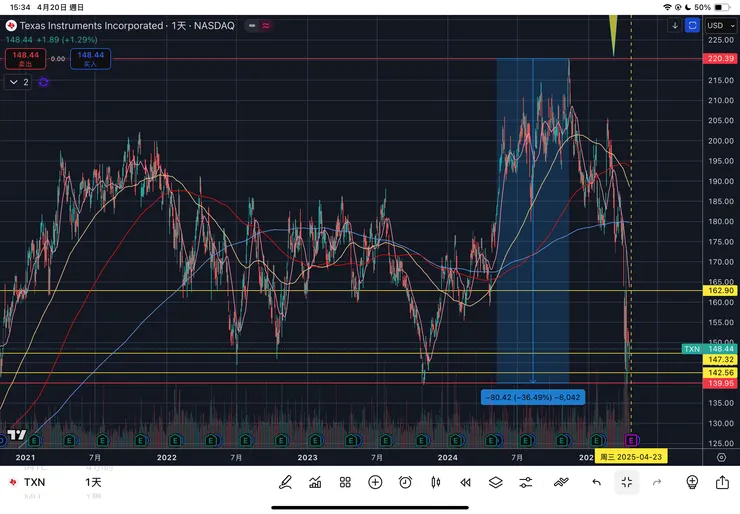Exit fullscreen using the collapse arrows icon
The height and width of the screenshot is (514, 740).
point(627,482)
